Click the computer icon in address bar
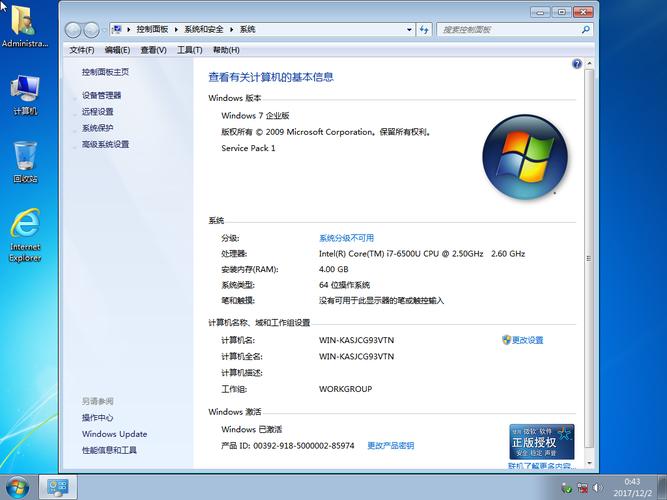The image size is (667, 500). 116,29
